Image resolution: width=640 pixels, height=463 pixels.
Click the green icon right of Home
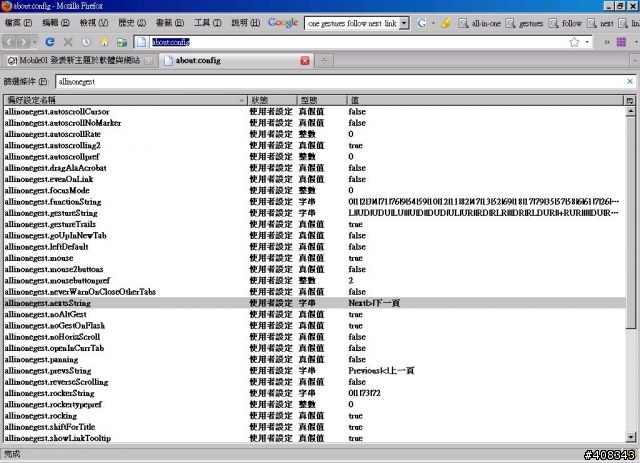[122, 42]
